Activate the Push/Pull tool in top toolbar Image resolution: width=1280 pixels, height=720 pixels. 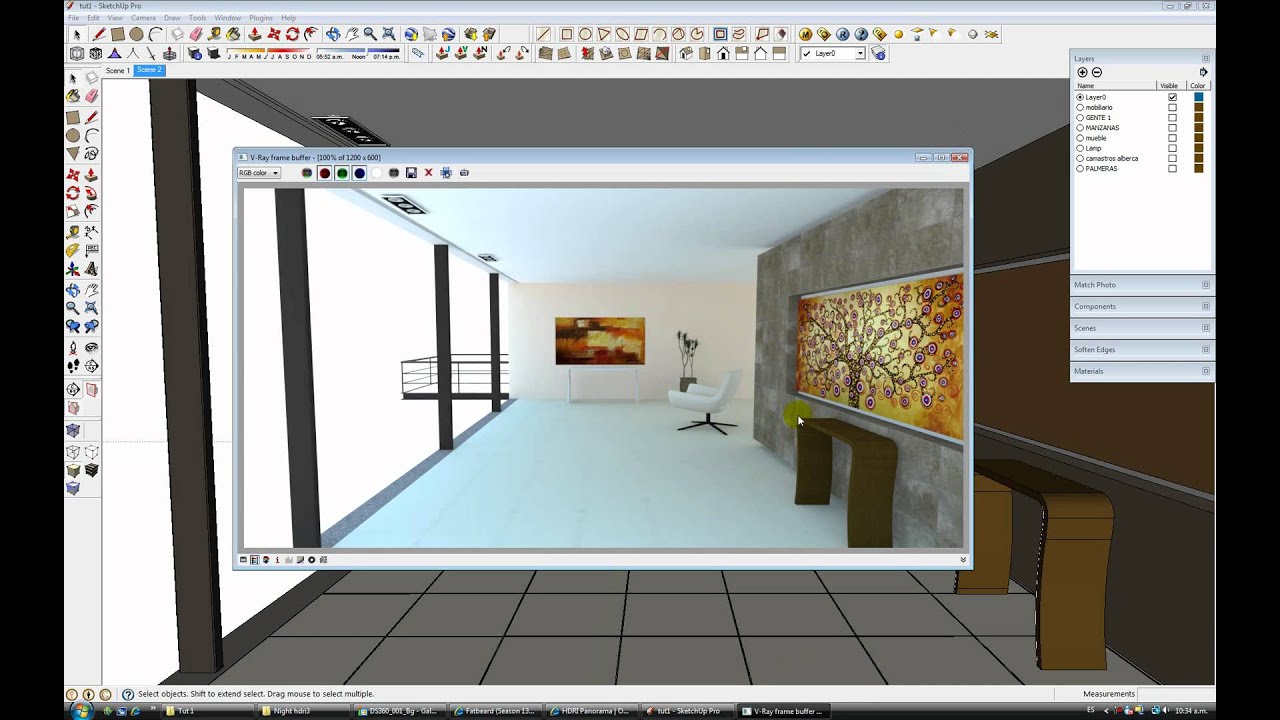(254, 34)
